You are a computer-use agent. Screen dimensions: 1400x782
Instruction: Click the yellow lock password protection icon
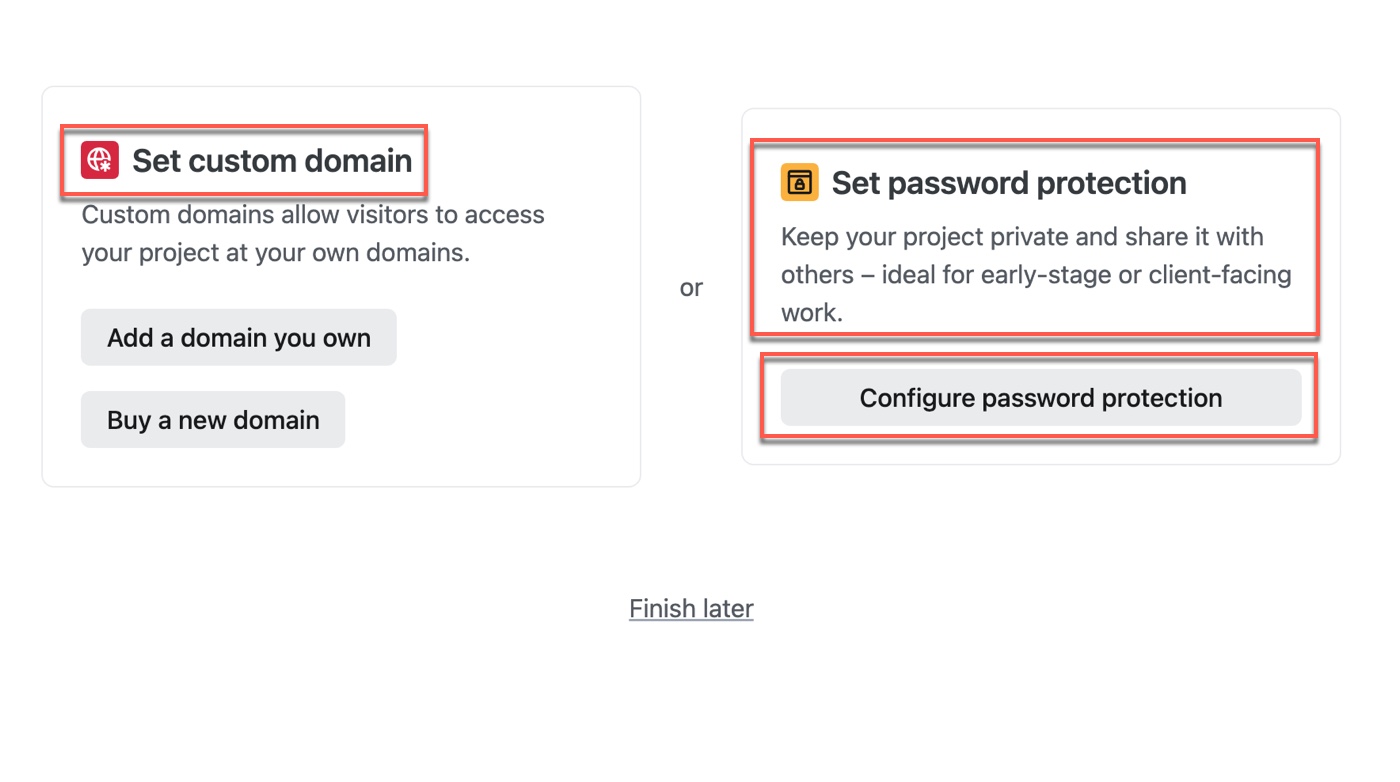click(x=800, y=182)
